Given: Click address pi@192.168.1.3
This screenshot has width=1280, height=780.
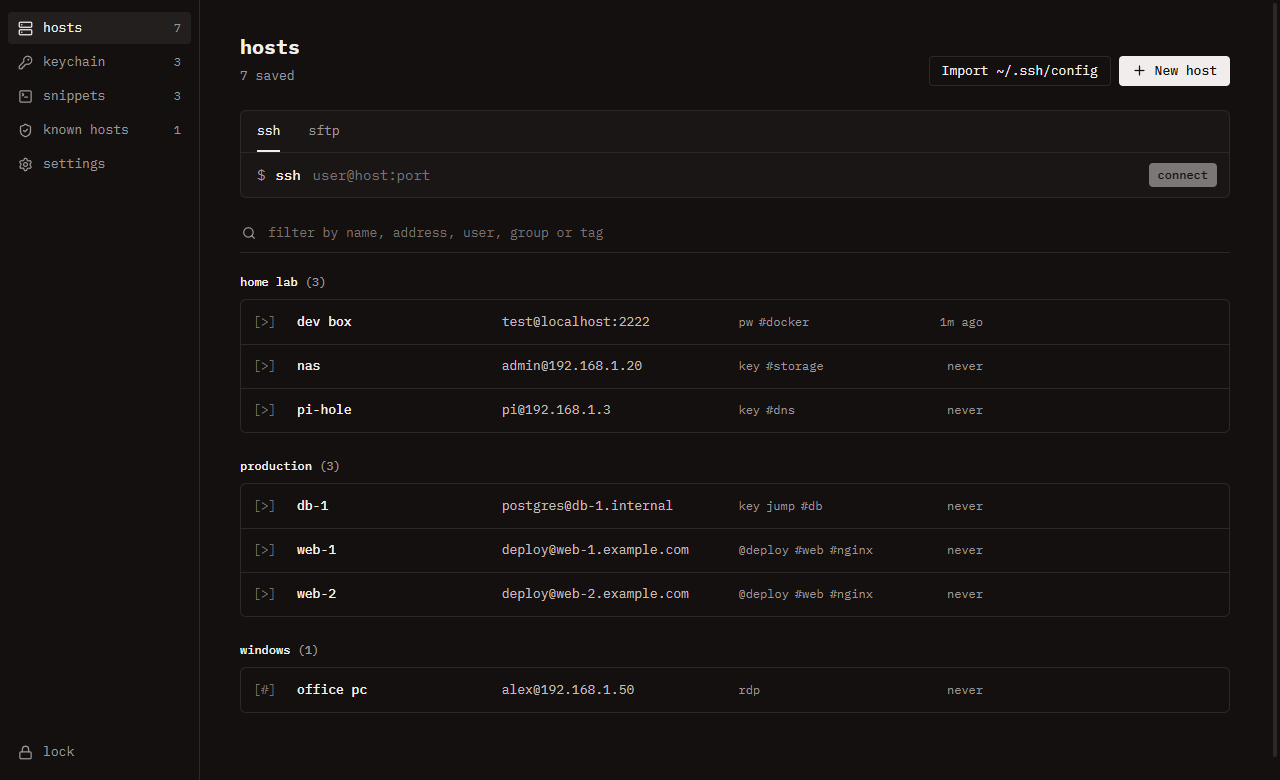Looking at the screenshot, I should click(556, 410).
